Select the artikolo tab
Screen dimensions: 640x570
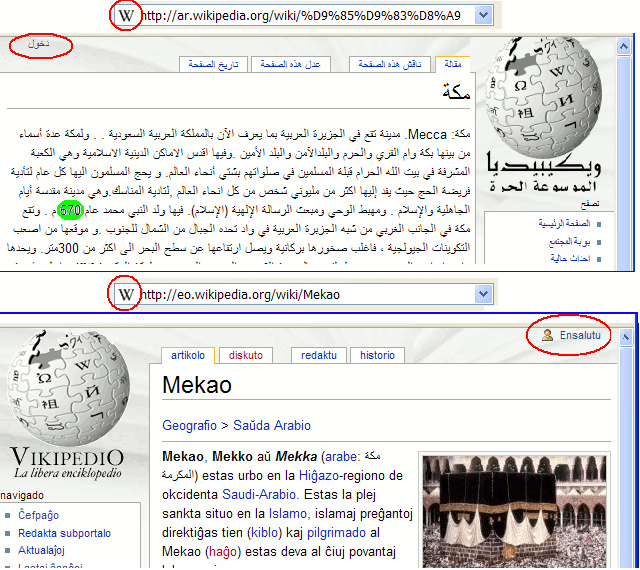coord(187,355)
